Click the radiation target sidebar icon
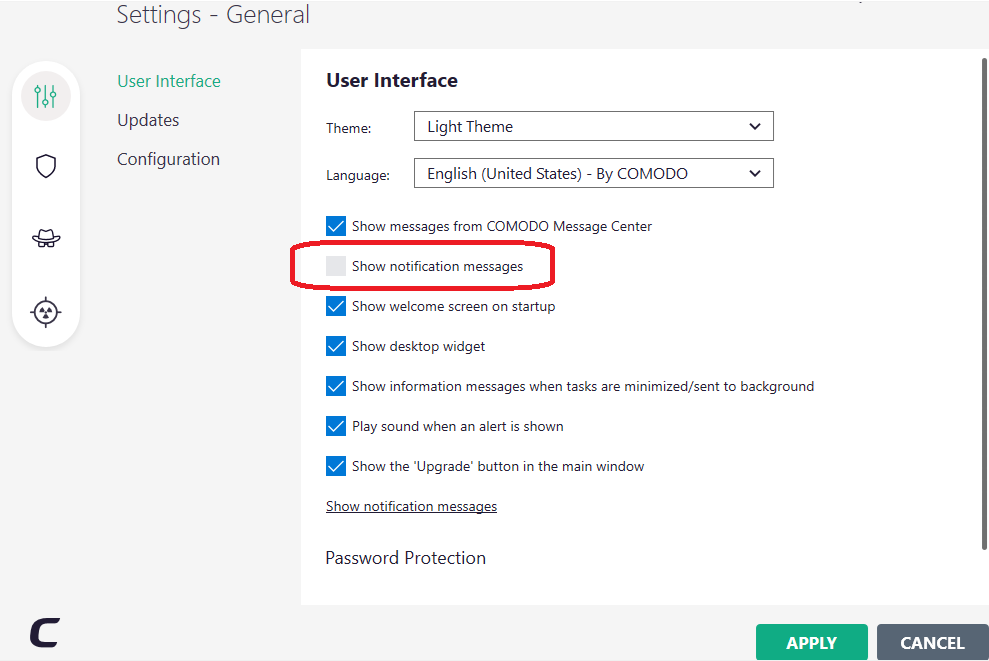 (46, 311)
